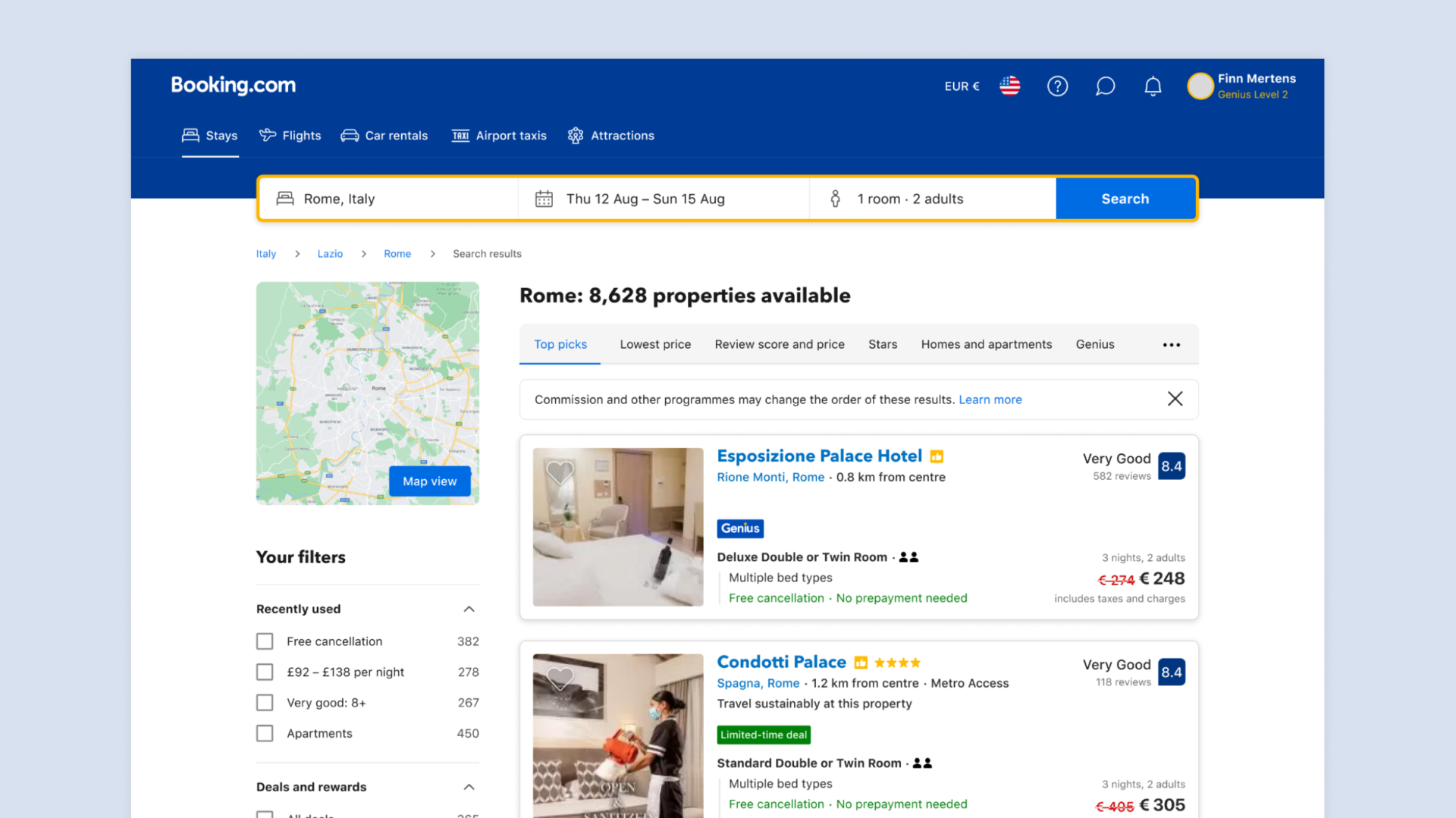Open the Thu 12 Aug – Sun 15 Aug date picker
Image resolution: width=1456 pixels, height=818 pixels.
tap(664, 199)
